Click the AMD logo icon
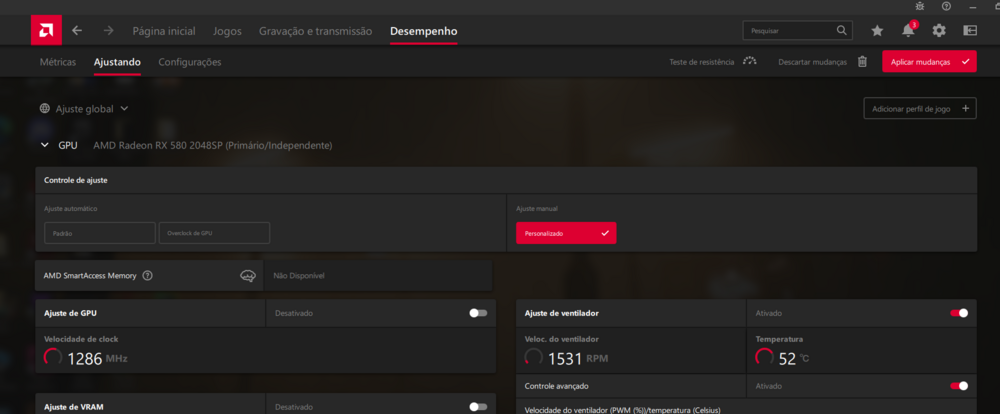Image resolution: width=1000 pixels, height=414 pixels. point(47,30)
